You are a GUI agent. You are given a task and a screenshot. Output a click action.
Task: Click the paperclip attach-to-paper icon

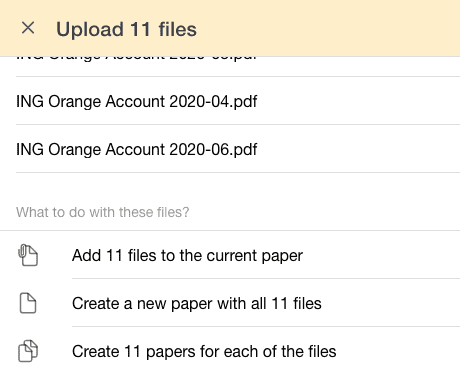(x=28, y=255)
